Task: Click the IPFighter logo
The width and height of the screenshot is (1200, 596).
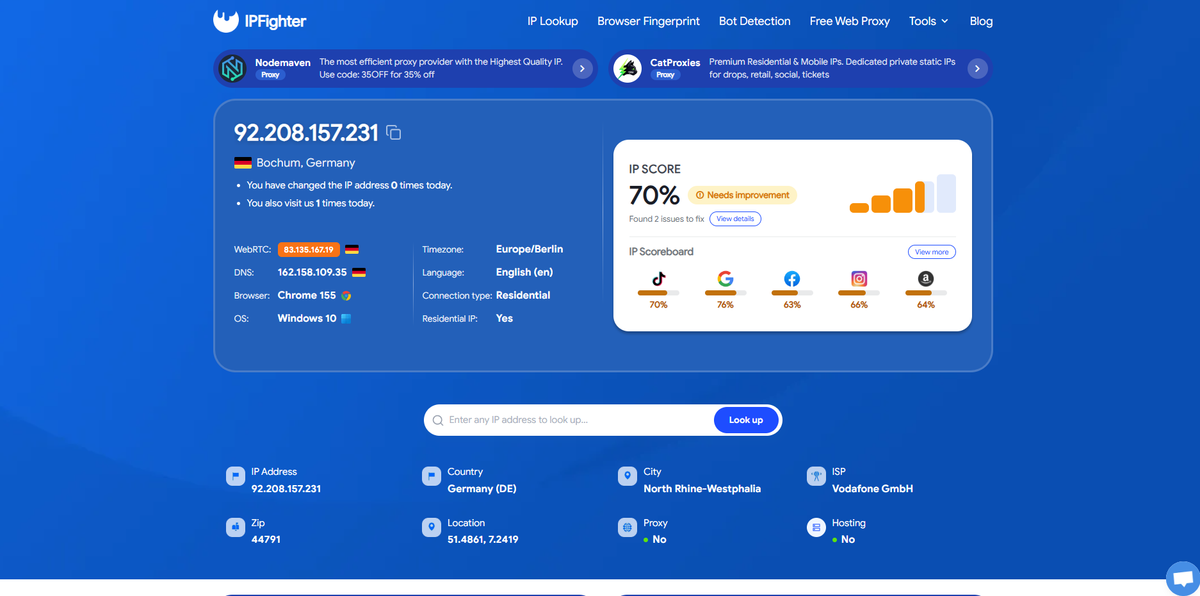Action: pos(259,20)
